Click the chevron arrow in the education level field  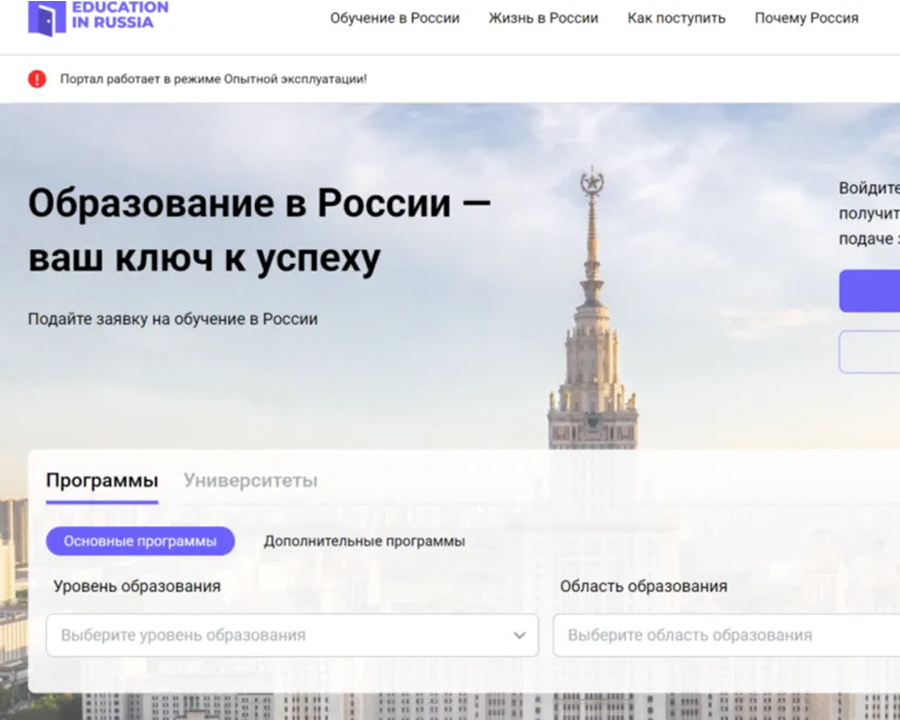[519, 635]
